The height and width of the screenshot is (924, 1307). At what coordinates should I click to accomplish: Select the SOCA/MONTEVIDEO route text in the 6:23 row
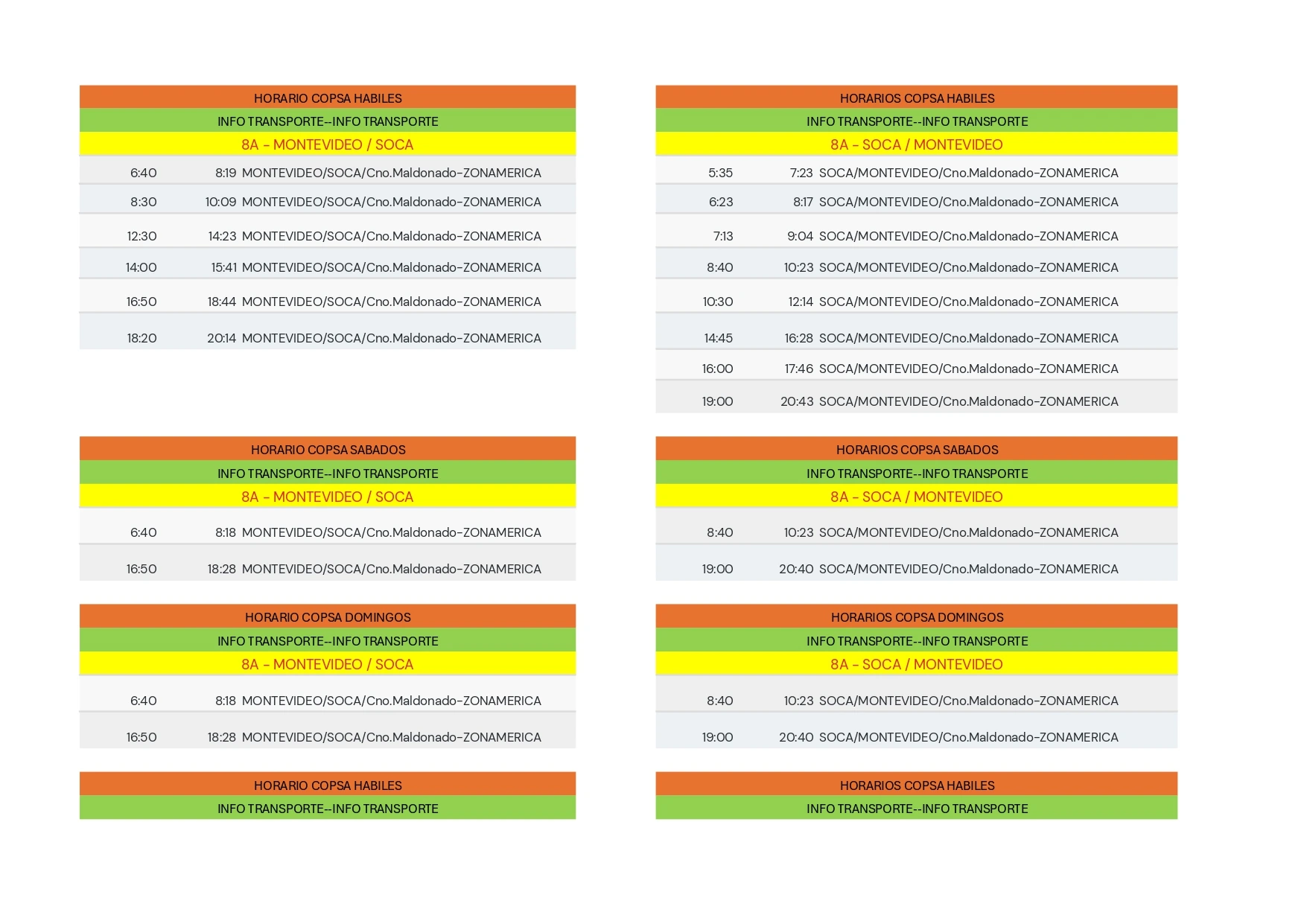(969, 202)
